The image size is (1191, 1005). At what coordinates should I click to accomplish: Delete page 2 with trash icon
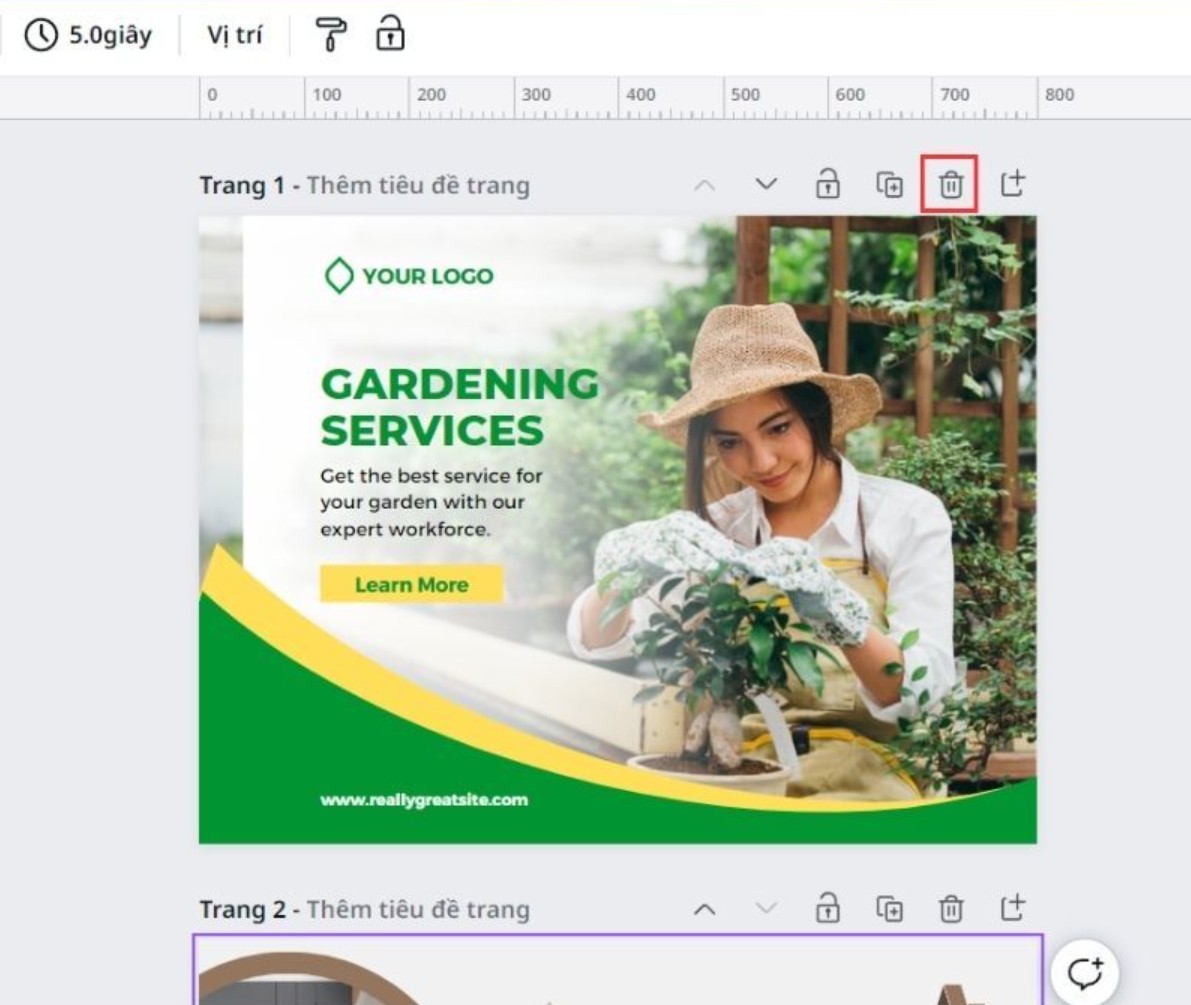click(949, 909)
